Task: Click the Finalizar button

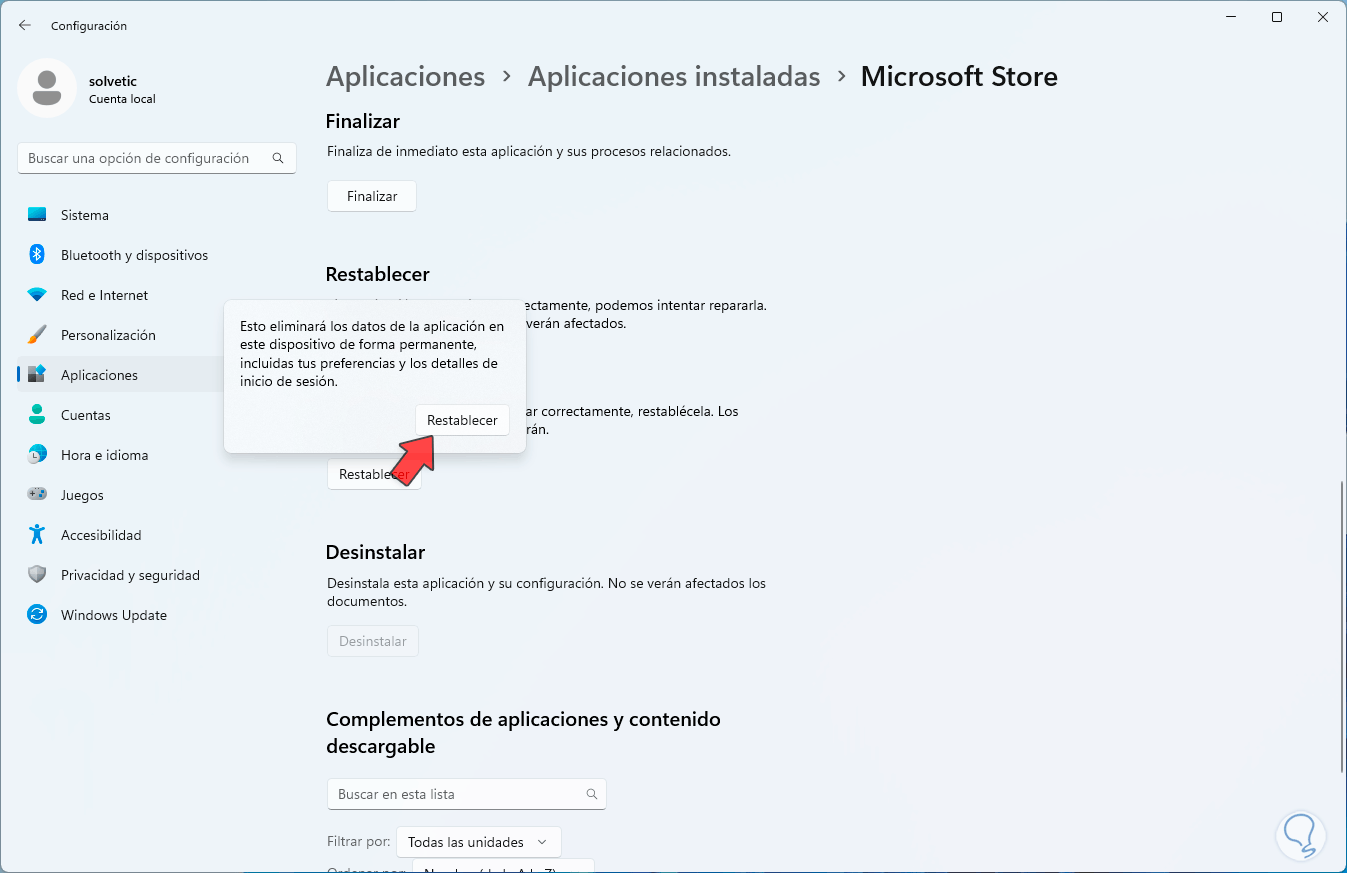Action: [372, 196]
